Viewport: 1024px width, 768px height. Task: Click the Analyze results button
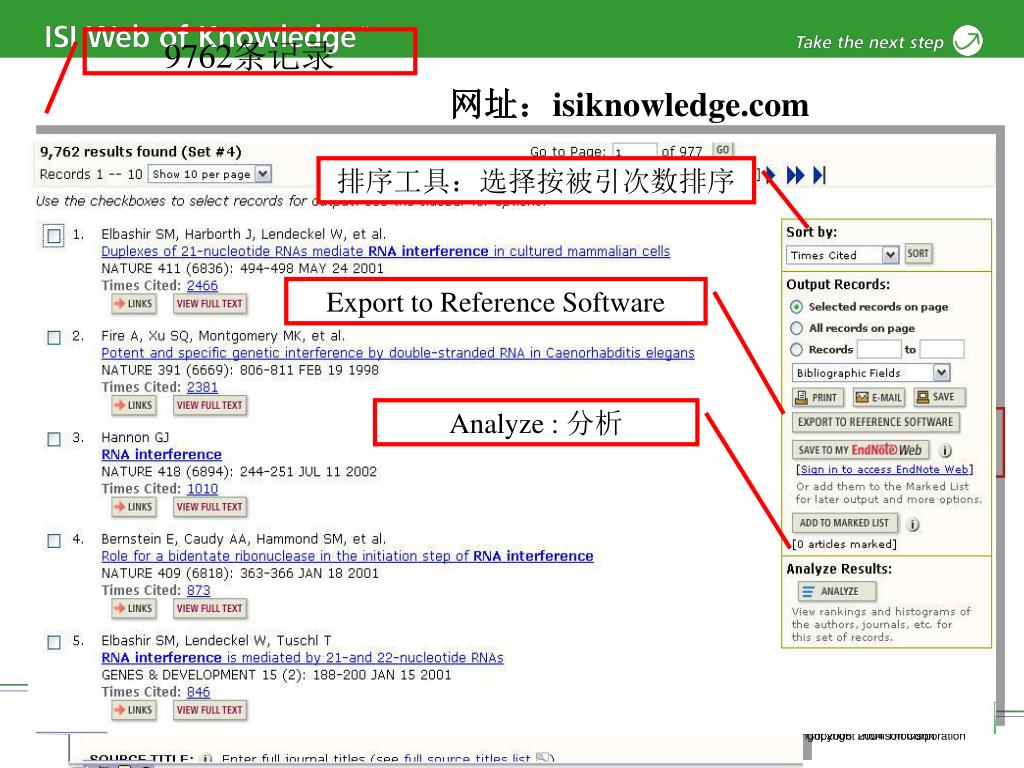836,591
